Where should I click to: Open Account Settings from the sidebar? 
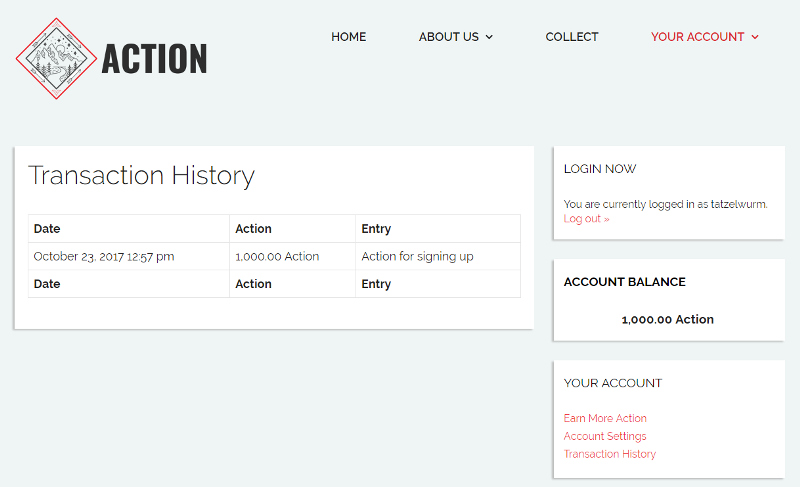(605, 436)
